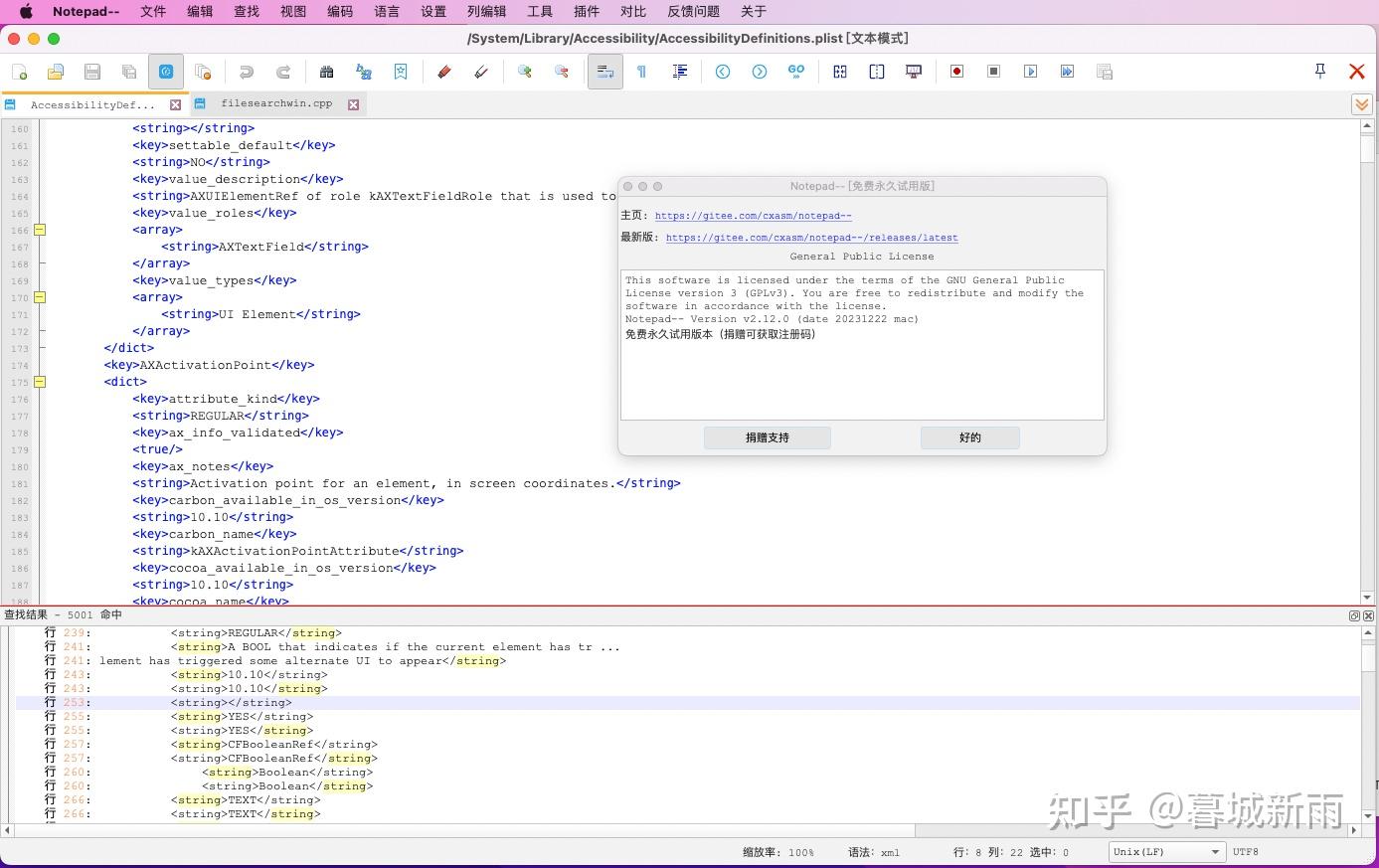Click the save macro toolbar icon
This screenshot has height=868, width=1379.
[x=1104, y=72]
